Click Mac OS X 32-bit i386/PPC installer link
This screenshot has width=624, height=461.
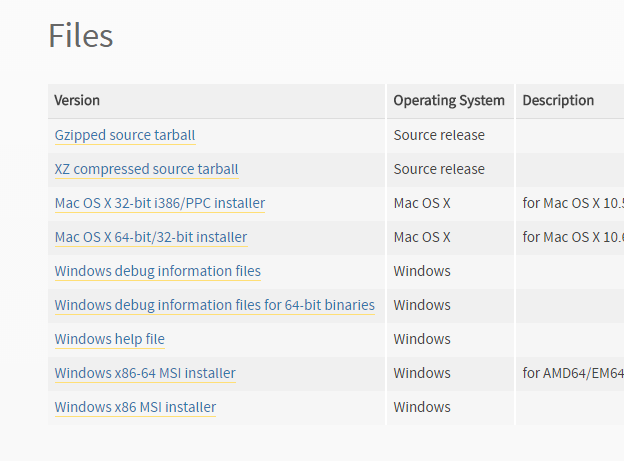pyautogui.click(x=160, y=203)
